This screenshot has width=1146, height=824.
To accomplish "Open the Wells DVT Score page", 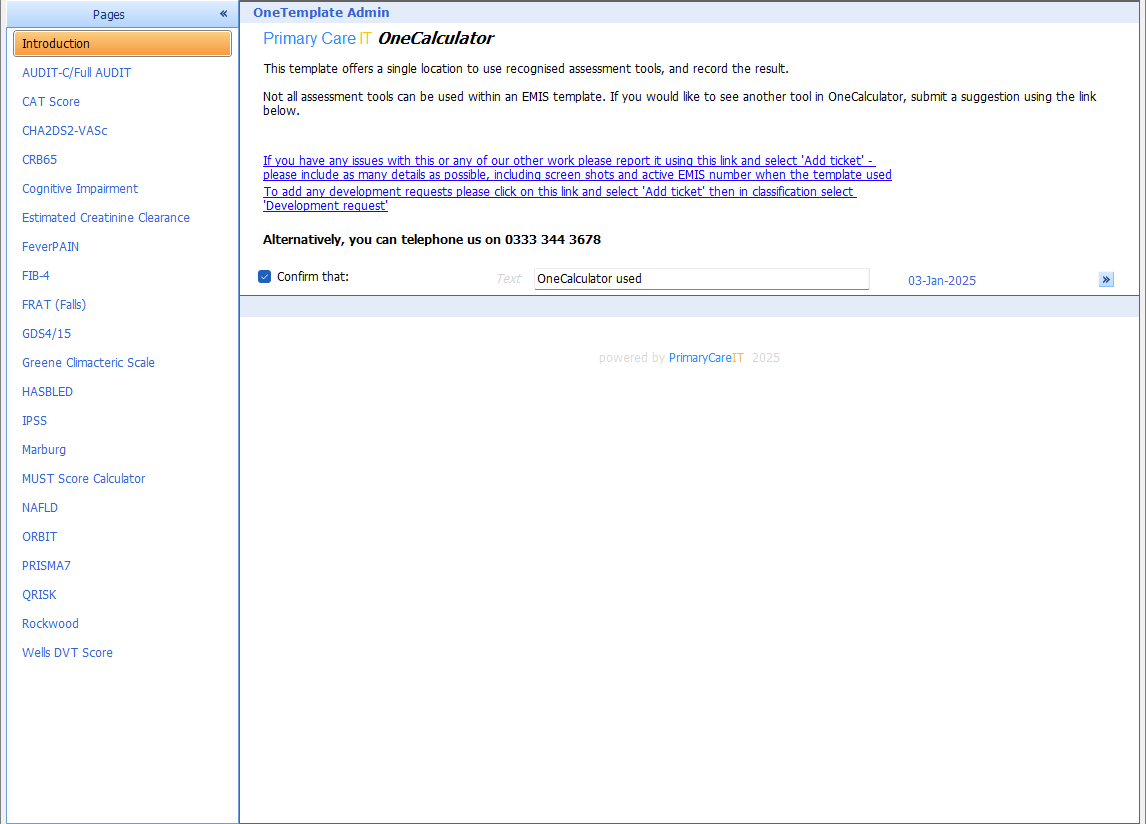I will pos(67,653).
